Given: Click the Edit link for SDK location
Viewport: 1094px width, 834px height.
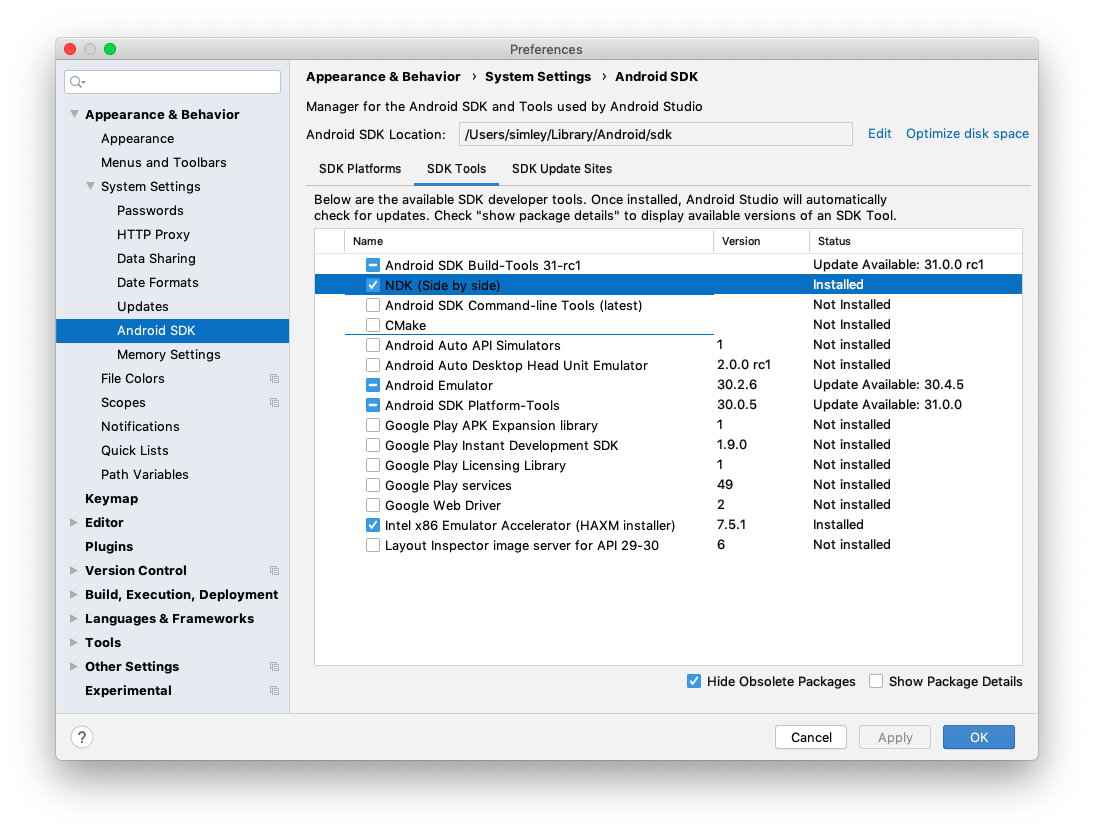Looking at the screenshot, I should (x=879, y=133).
